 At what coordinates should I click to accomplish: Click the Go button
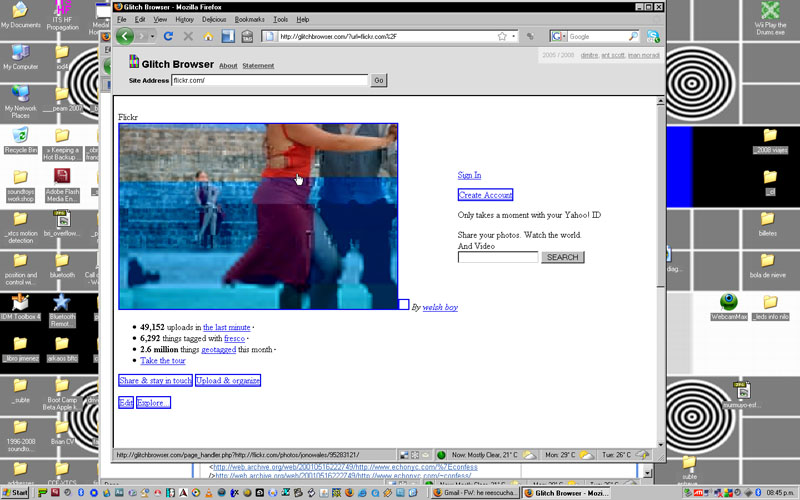pyautogui.click(x=379, y=80)
